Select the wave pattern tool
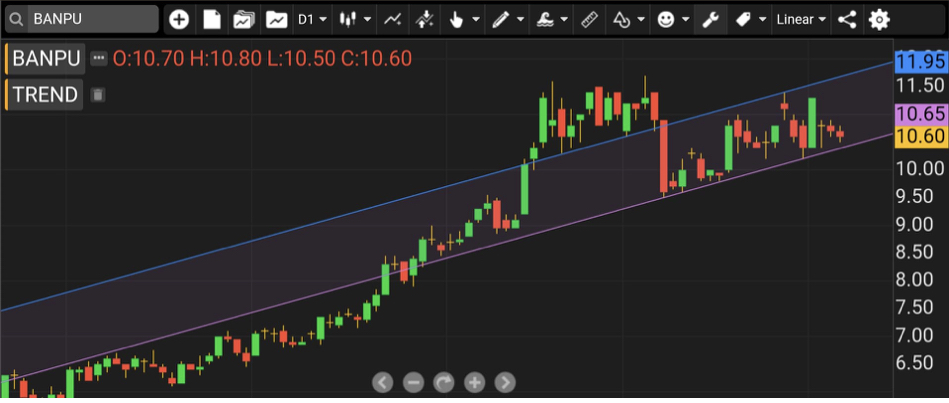The height and width of the screenshot is (403, 949). [x=544, y=19]
